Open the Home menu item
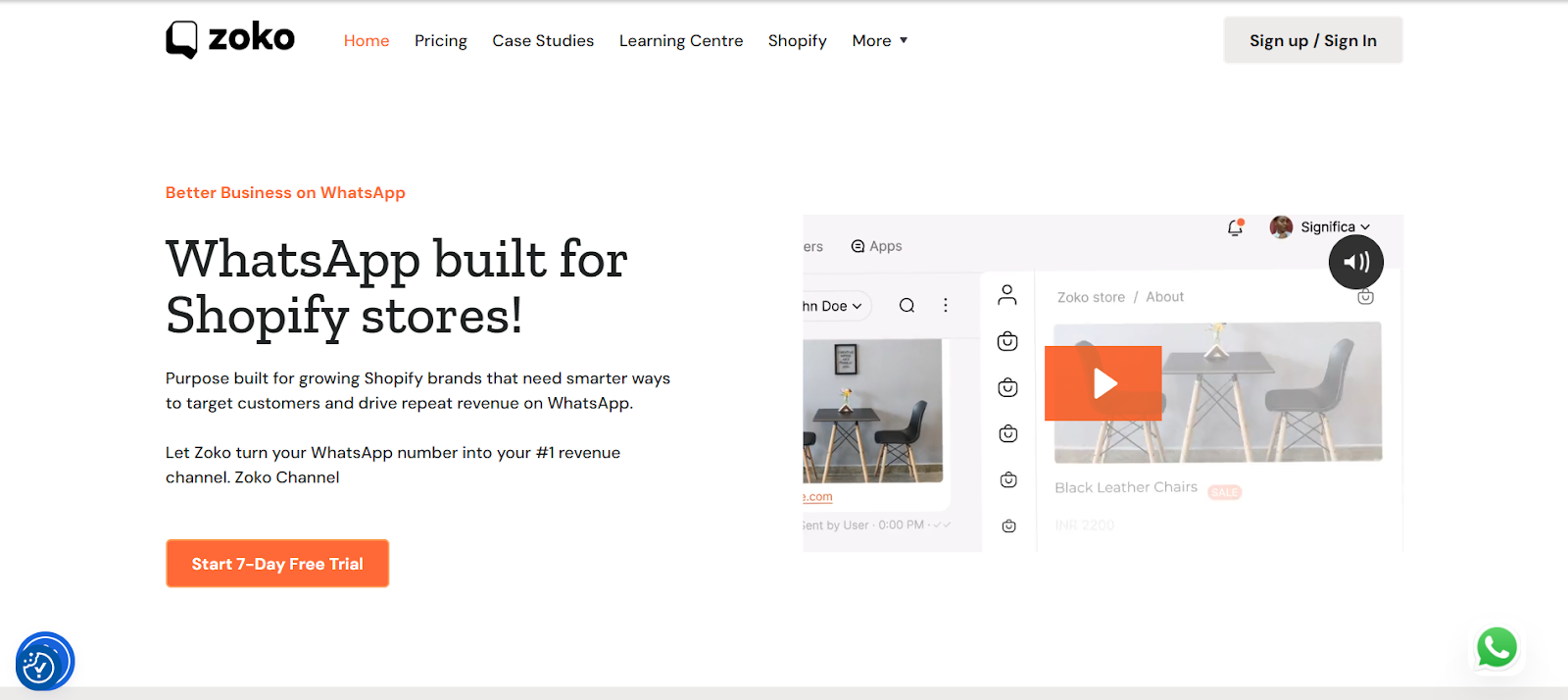 click(367, 40)
